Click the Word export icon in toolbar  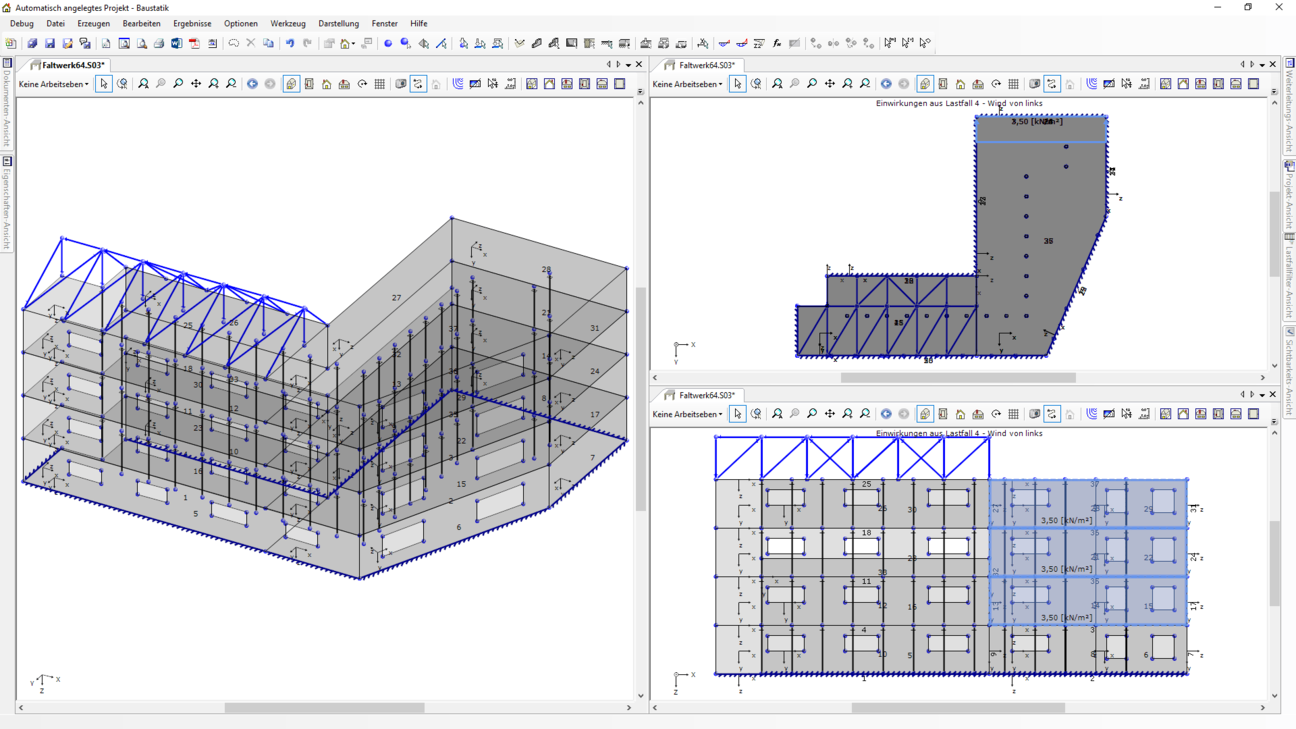[177, 44]
